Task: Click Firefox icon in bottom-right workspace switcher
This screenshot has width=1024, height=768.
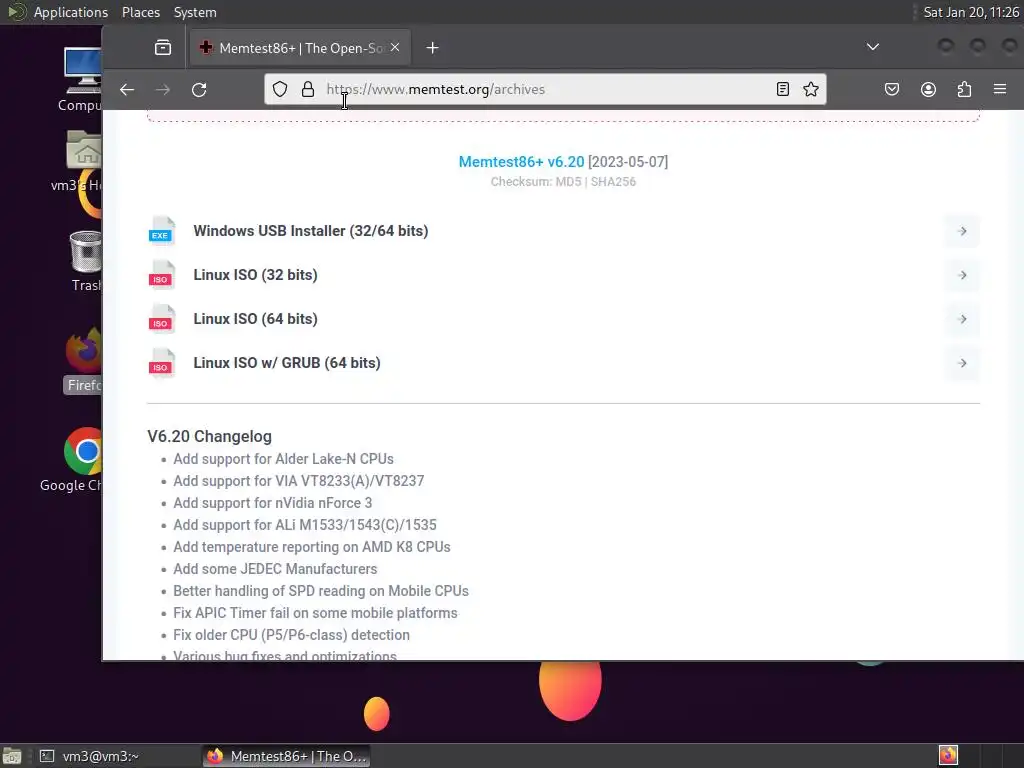Action: tap(948, 756)
